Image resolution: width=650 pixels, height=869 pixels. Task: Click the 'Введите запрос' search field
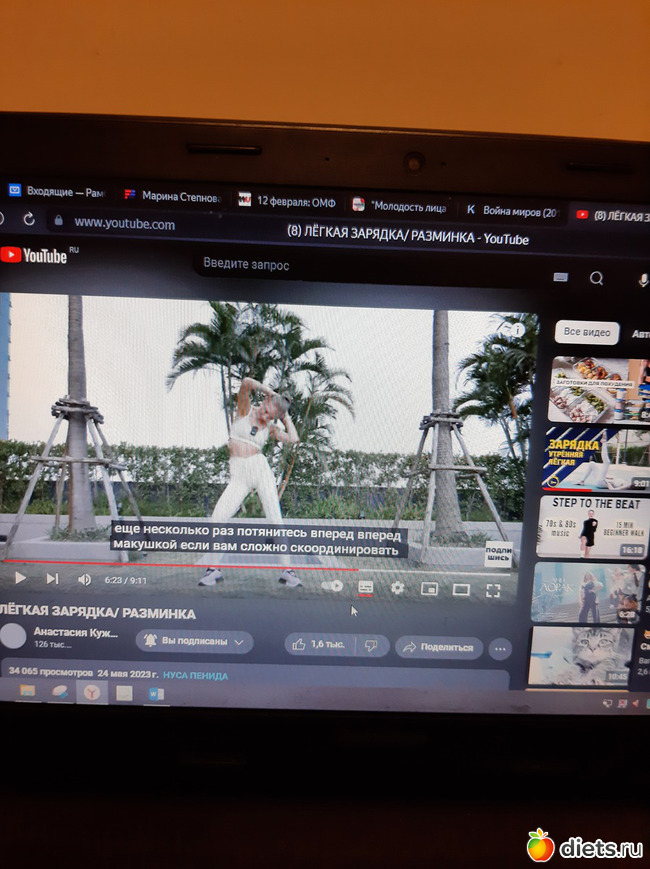tap(350, 265)
